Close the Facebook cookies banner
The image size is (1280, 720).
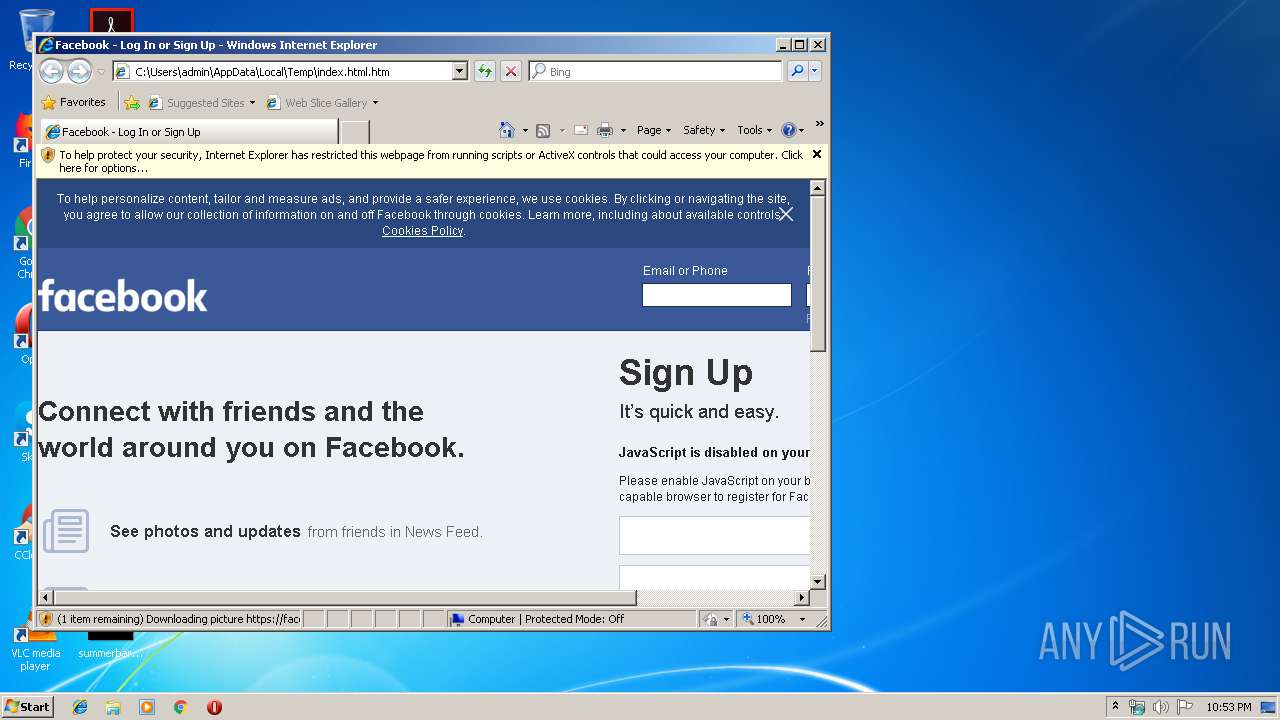786,214
